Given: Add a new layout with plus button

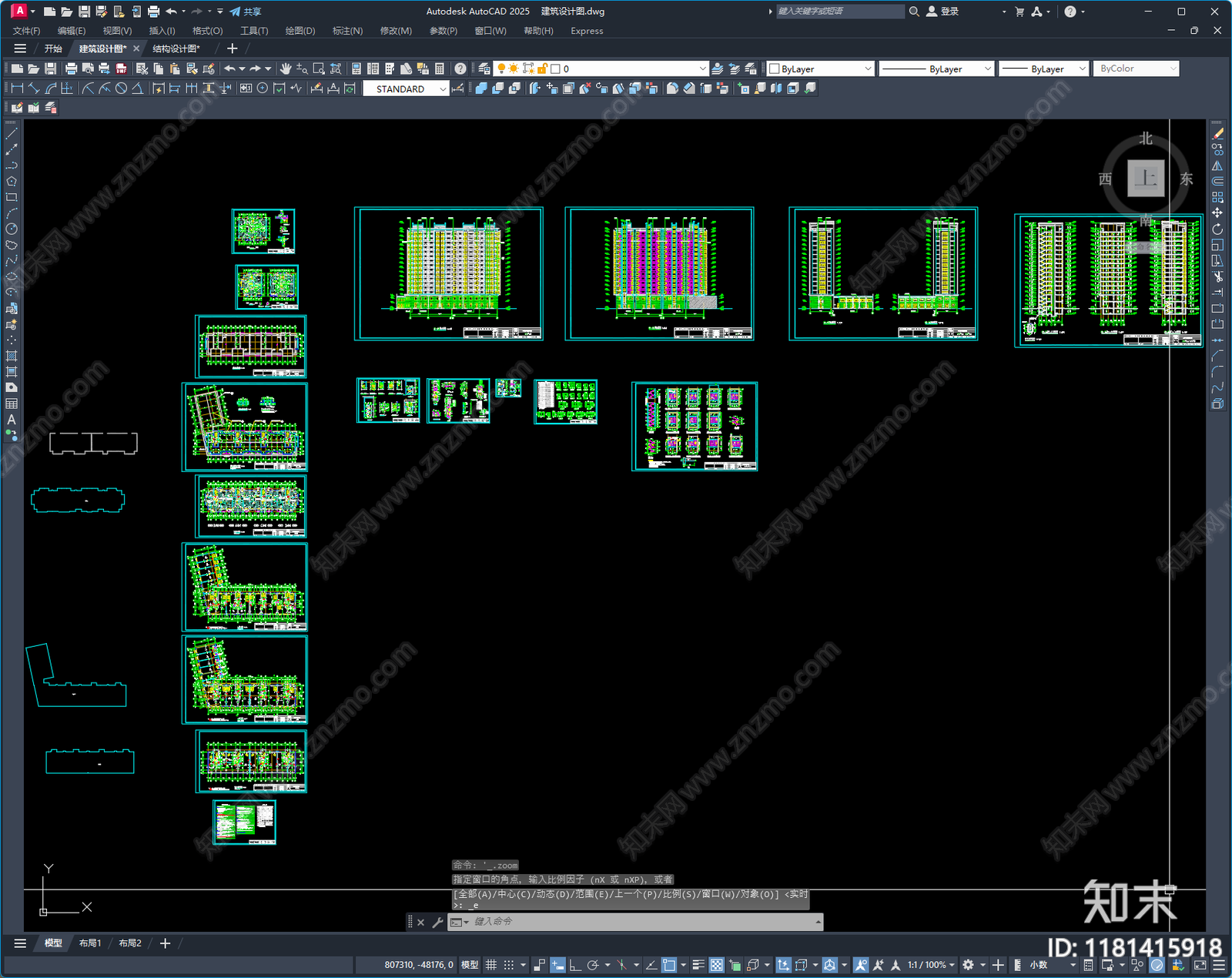Looking at the screenshot, I should 165,943.
